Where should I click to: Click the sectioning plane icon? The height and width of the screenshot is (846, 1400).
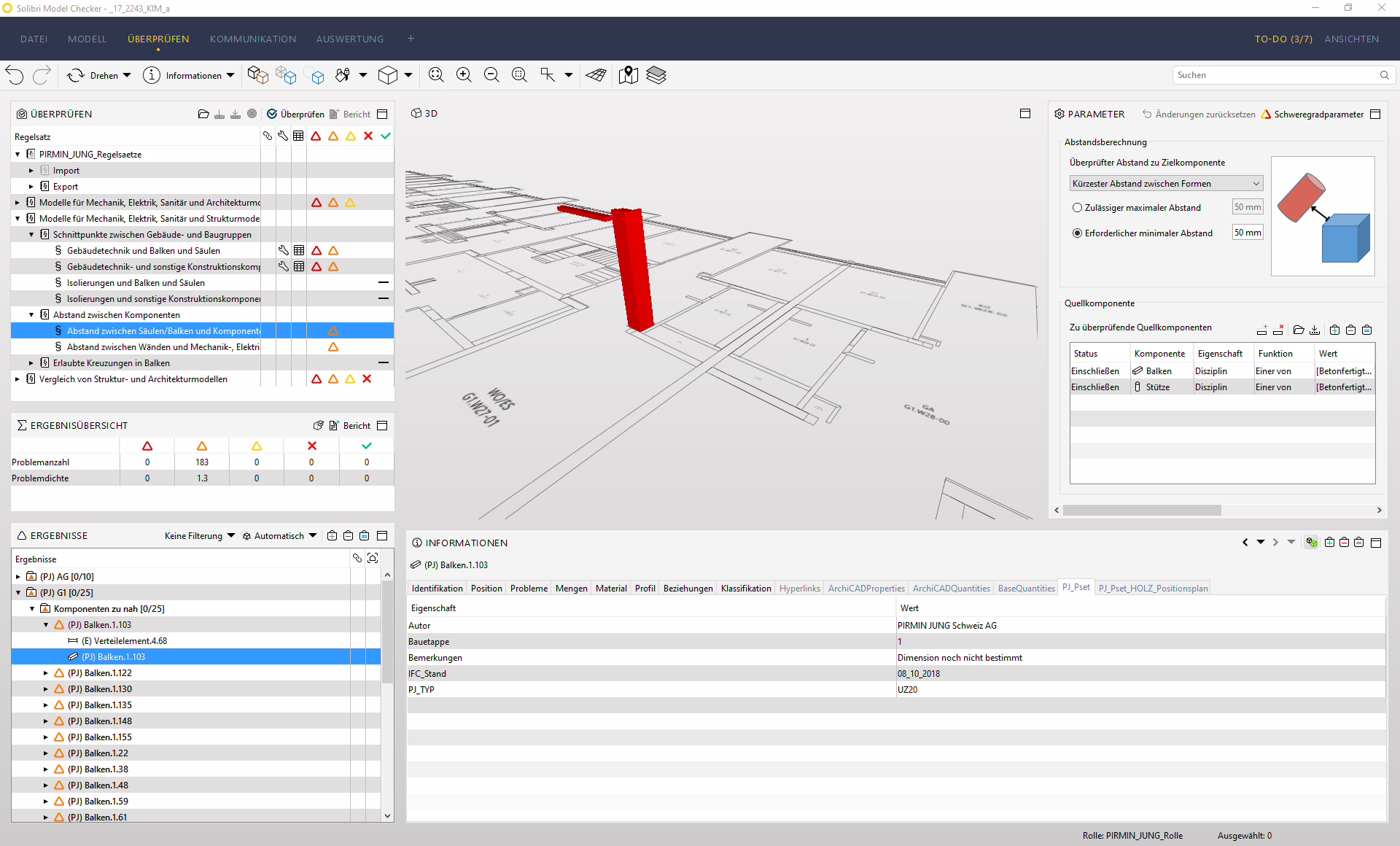pos(596,75)
